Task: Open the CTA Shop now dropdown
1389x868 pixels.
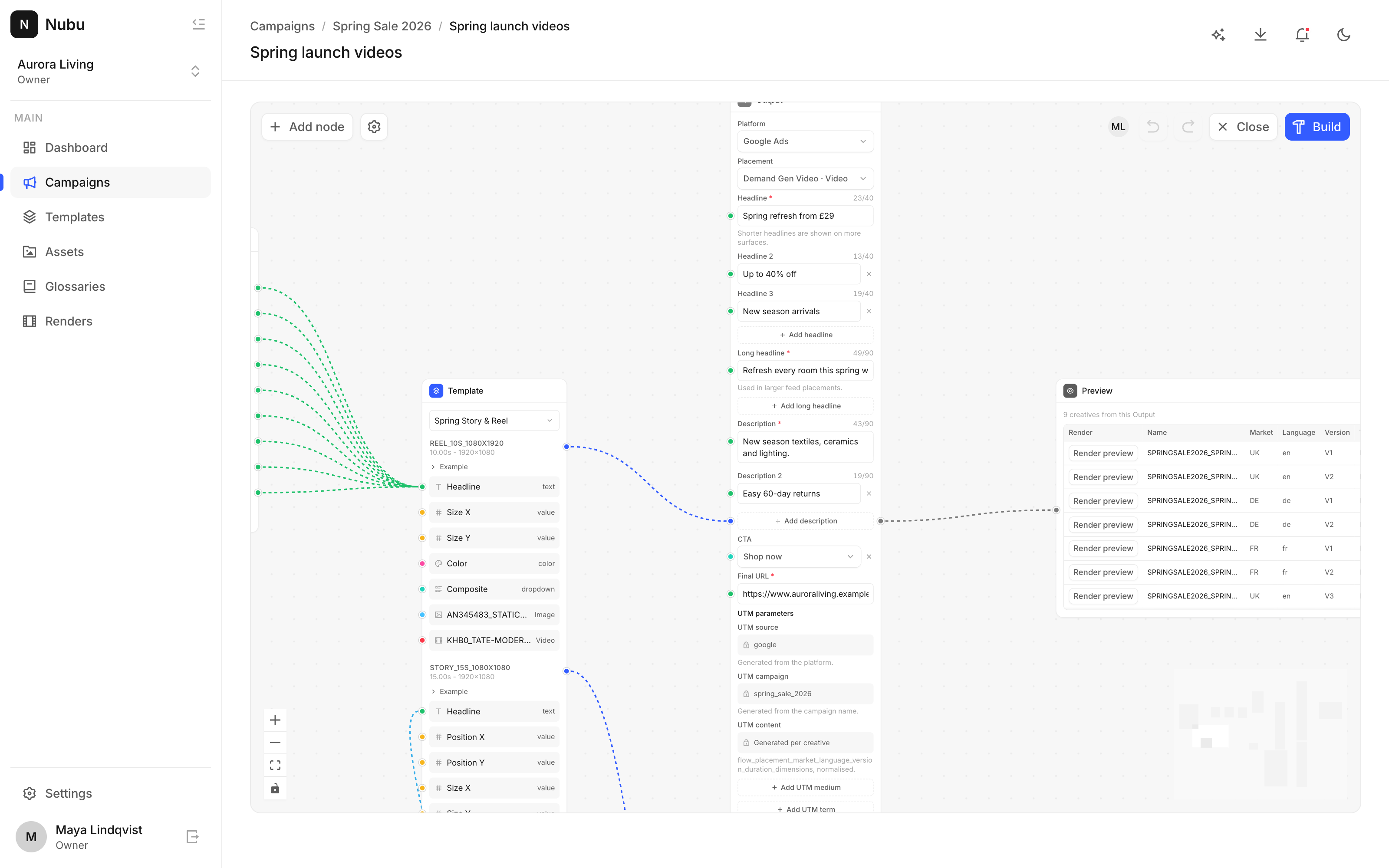Action: (799, 557)
